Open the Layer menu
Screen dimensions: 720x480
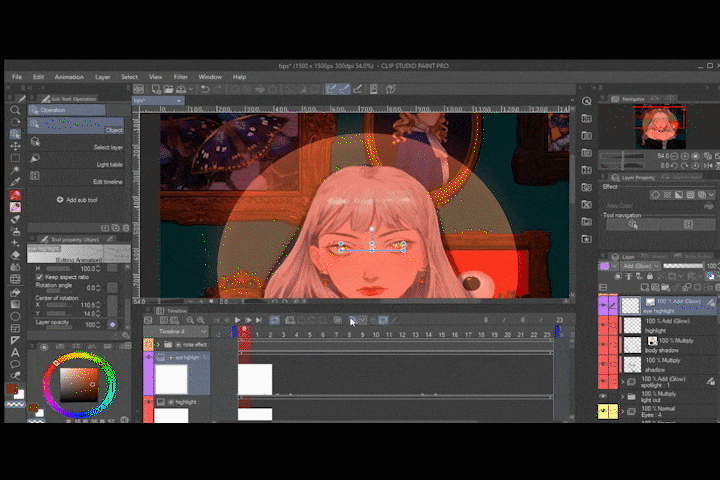(102, 77)
